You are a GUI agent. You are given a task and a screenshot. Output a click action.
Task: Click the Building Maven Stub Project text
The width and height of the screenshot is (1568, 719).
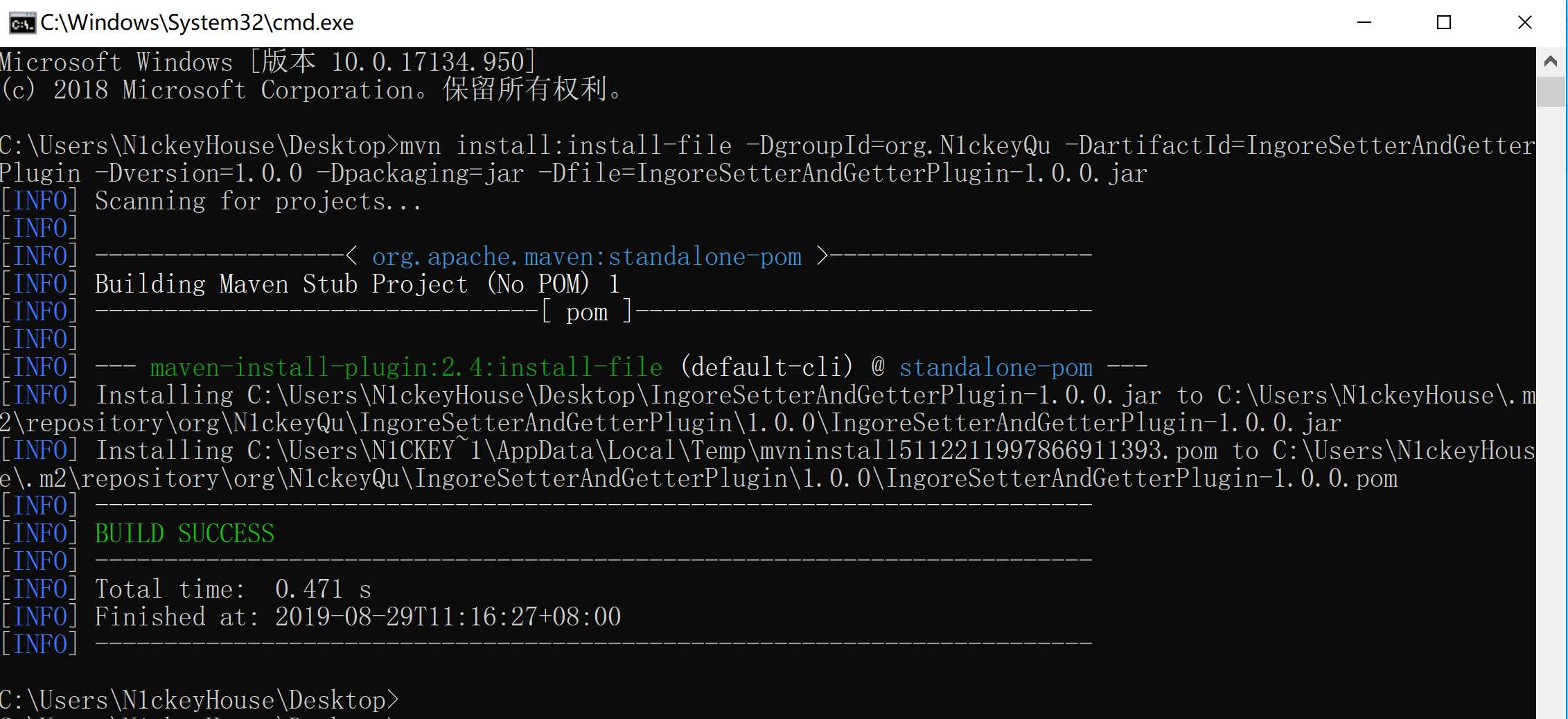[281, 284]
